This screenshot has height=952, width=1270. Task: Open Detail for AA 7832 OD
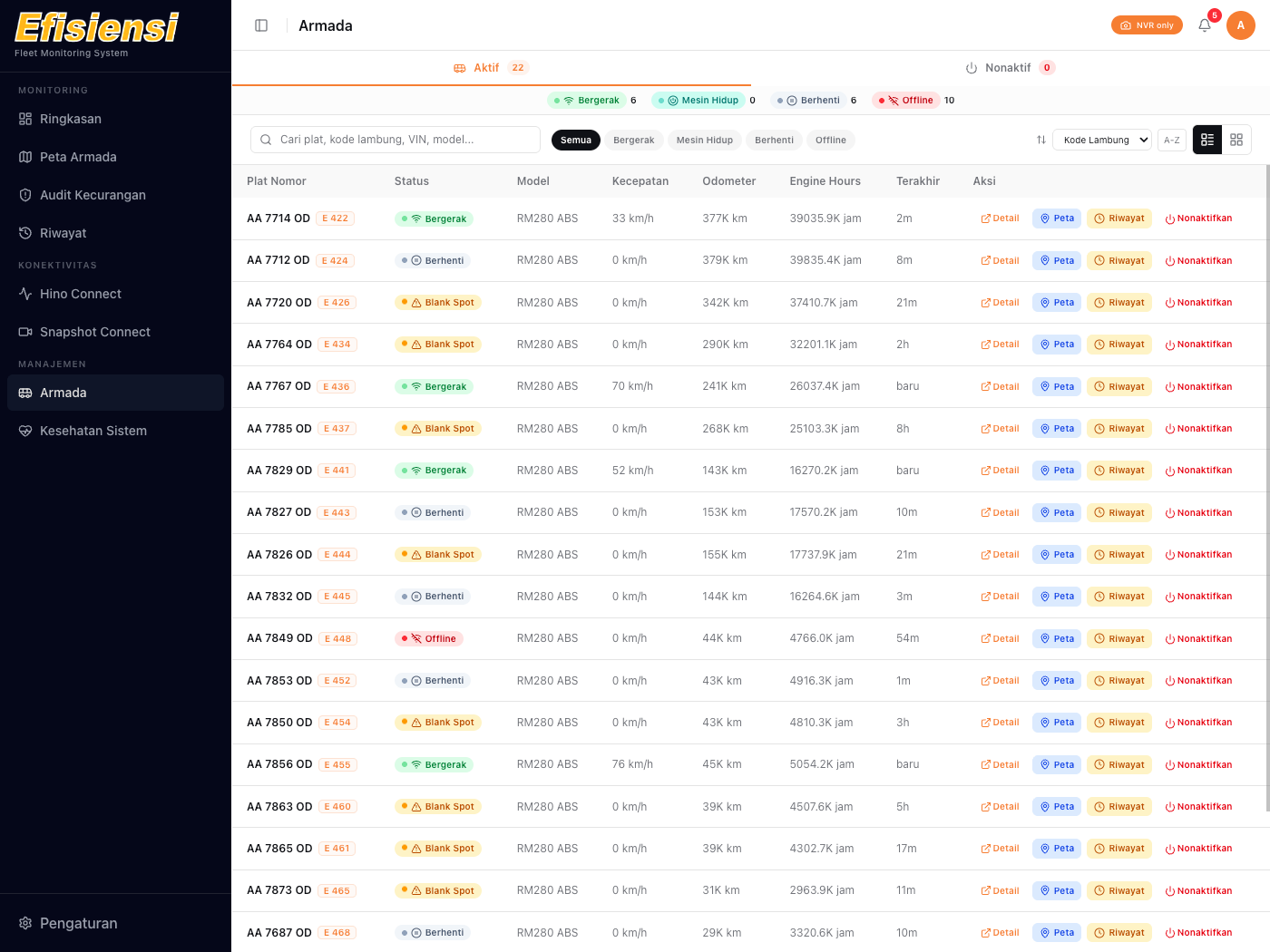(x=1000, y=597)
